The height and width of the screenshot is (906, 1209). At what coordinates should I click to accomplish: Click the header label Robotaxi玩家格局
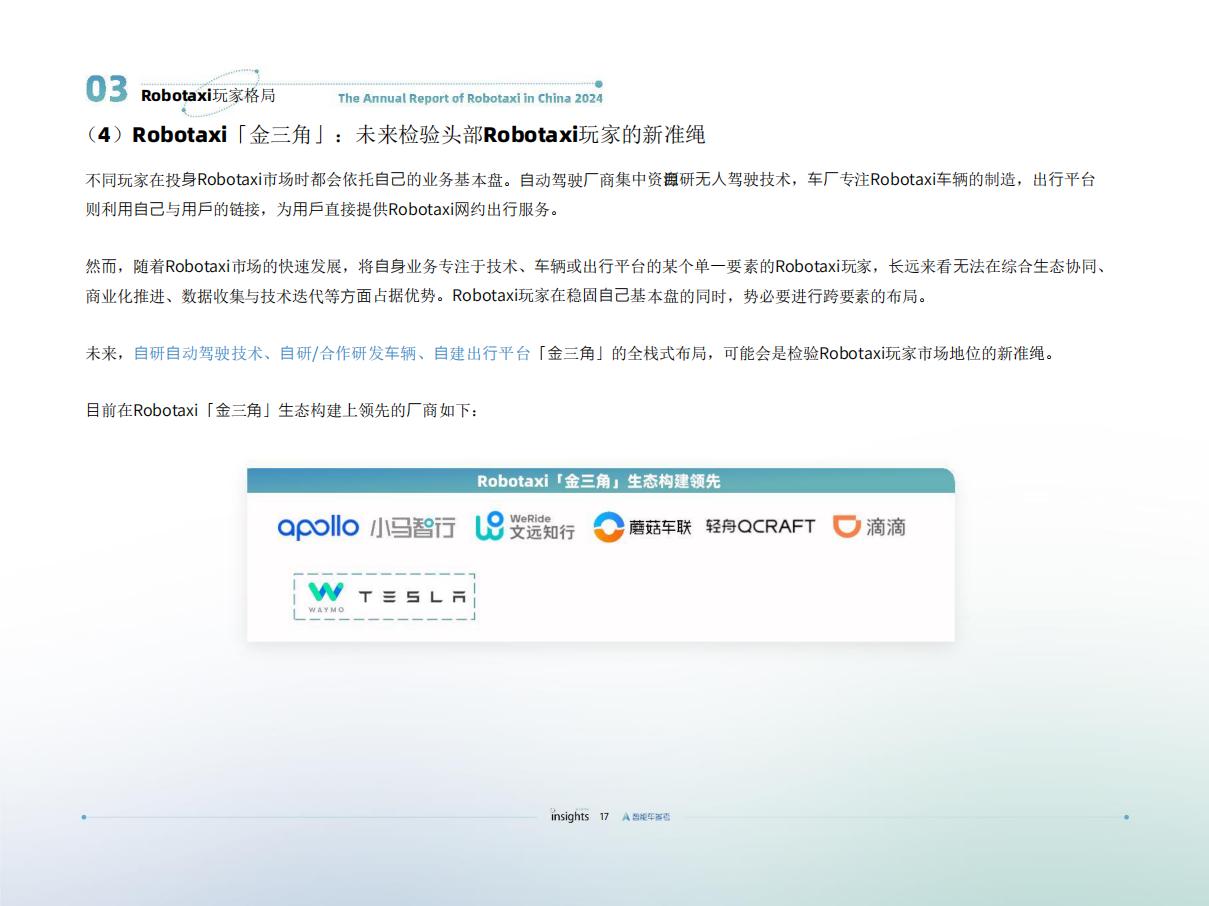[x=208, y=95]
